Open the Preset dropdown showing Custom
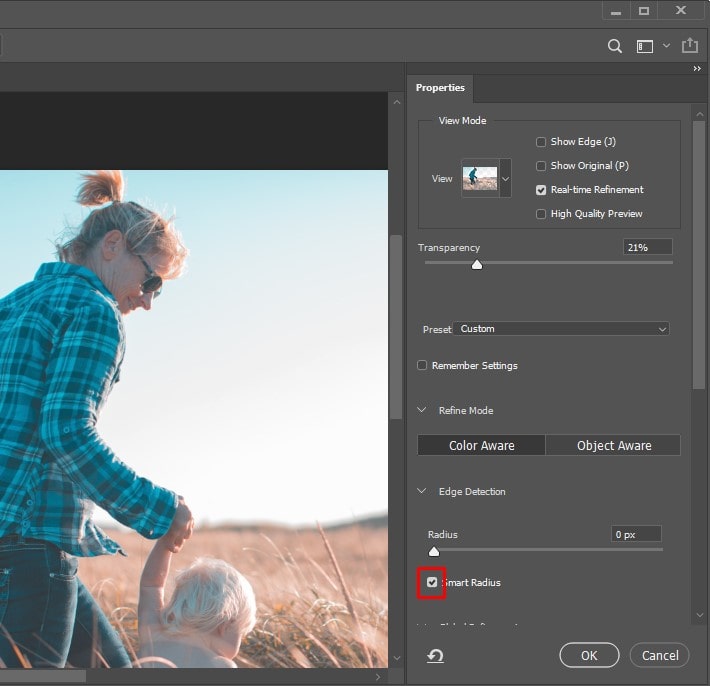This screenshot has width=710, height=686. 562,329
